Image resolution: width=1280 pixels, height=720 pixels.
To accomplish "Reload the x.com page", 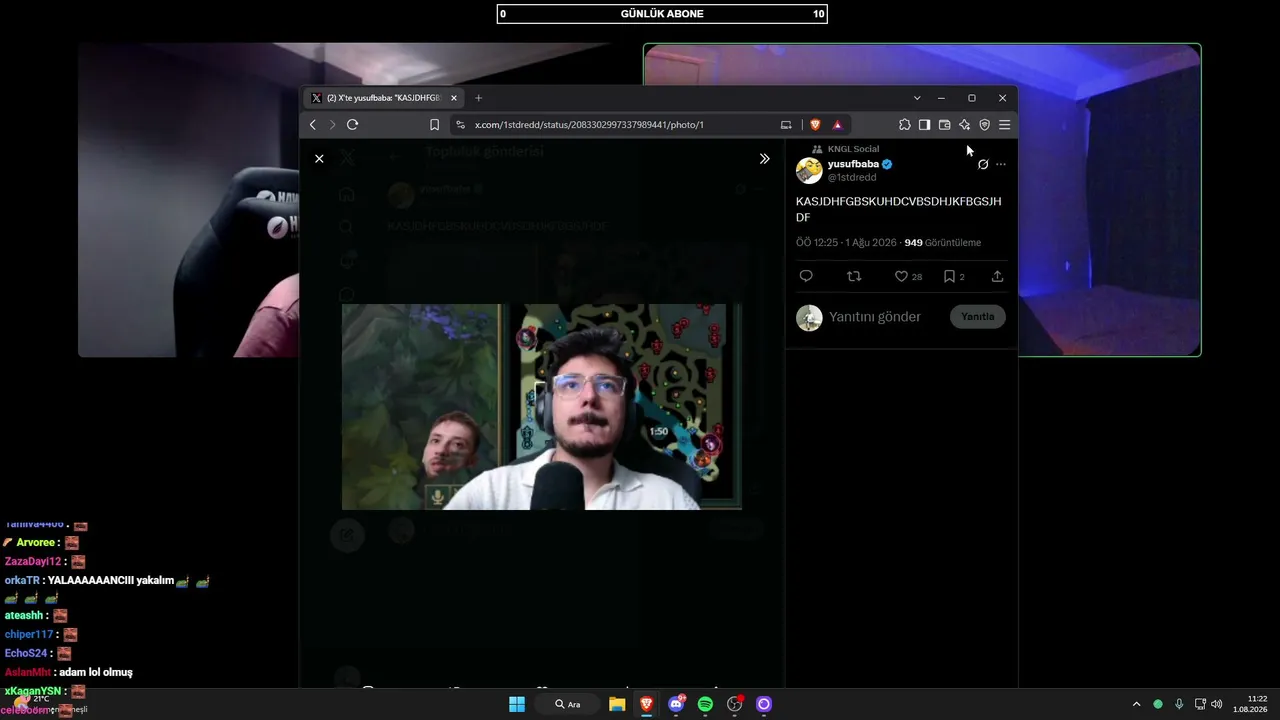I will point(352,125).
